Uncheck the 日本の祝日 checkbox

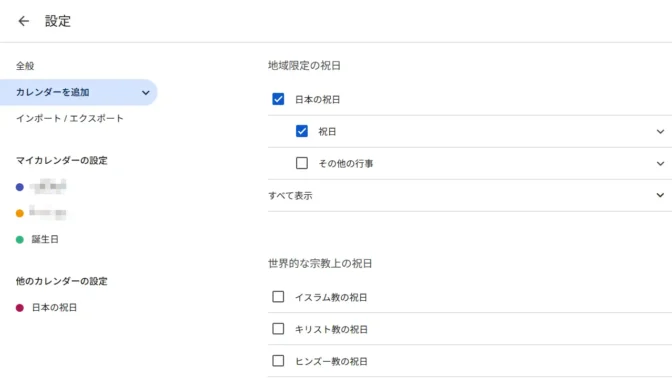point(278,99)
